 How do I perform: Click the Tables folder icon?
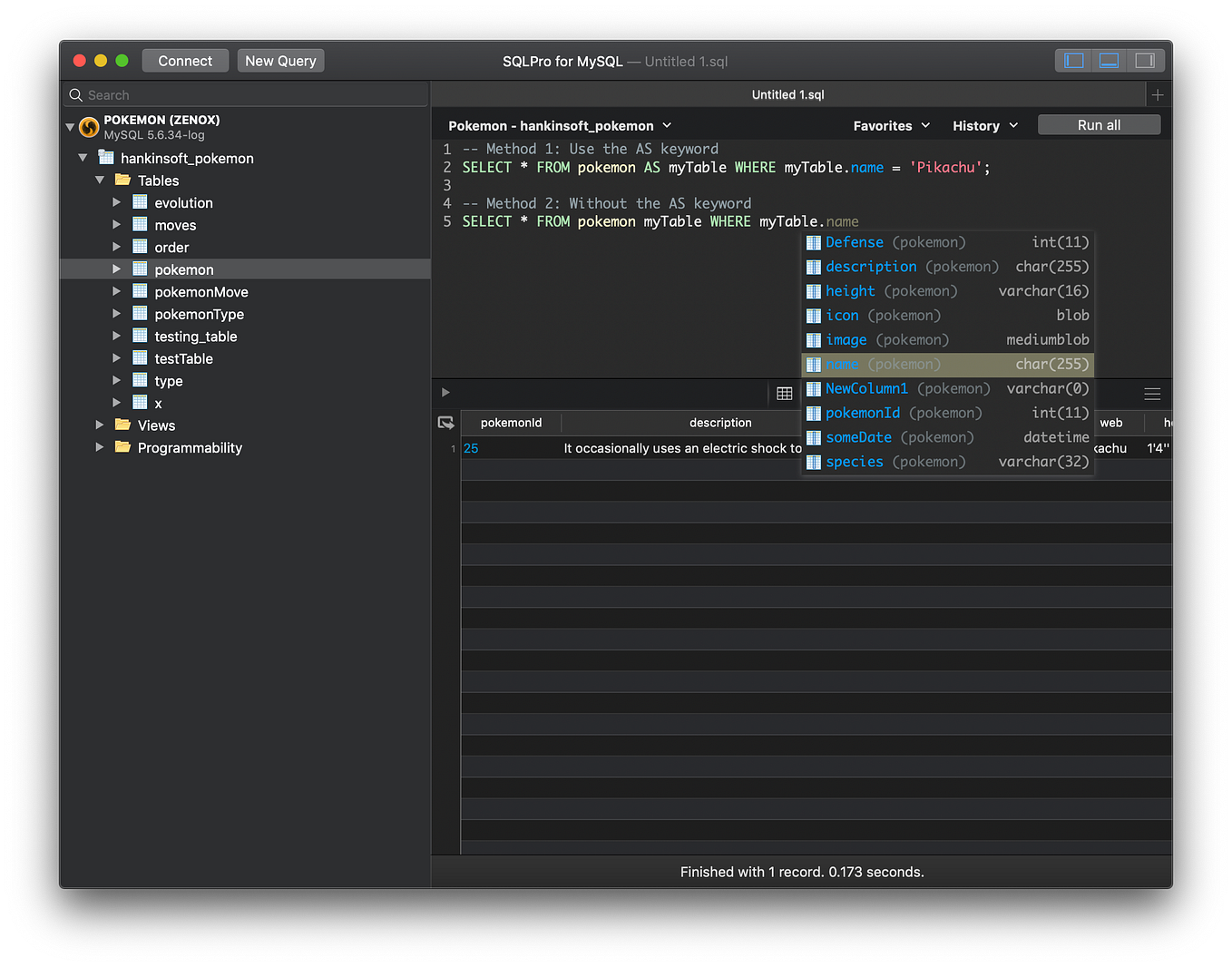coord(122,180)
